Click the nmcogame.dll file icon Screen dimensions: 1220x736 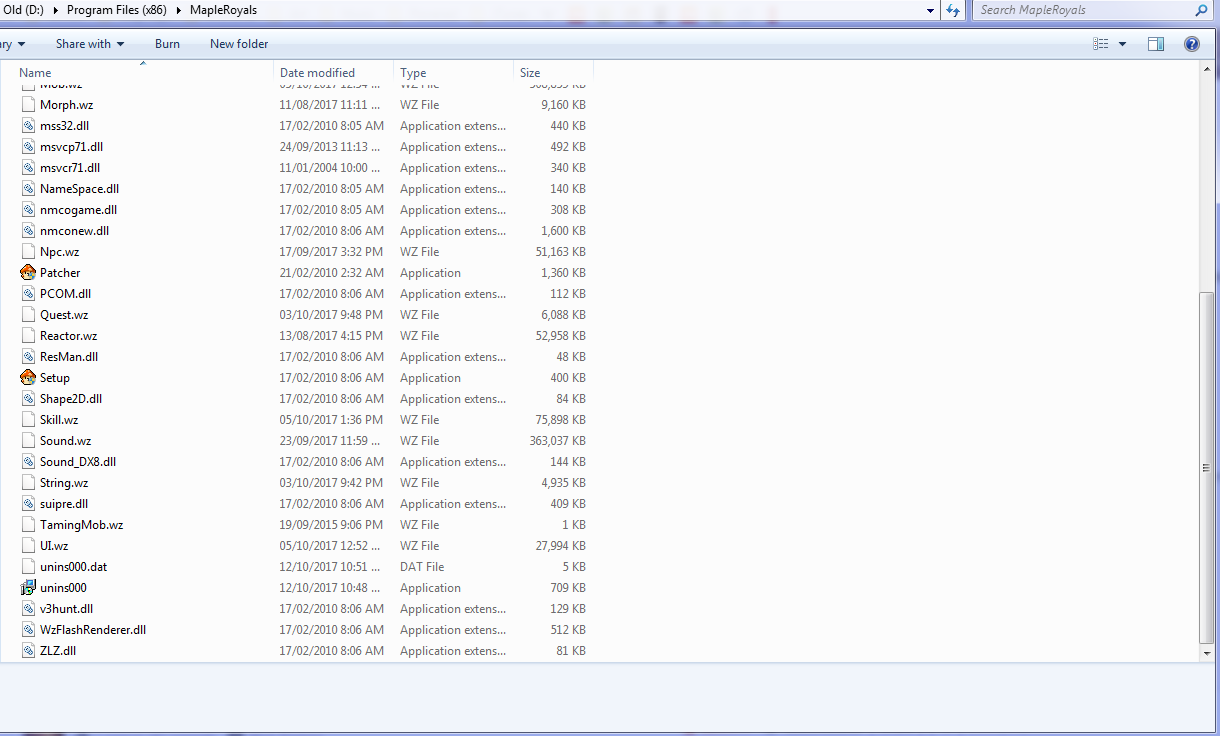29,210
